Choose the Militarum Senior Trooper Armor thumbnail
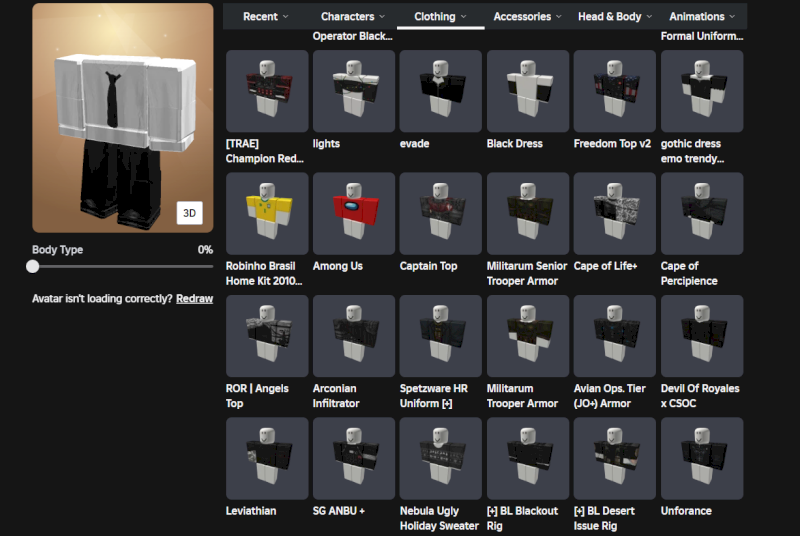Viewport: 800px width, 536px height. pyautogui.click(x=528, y=213)
